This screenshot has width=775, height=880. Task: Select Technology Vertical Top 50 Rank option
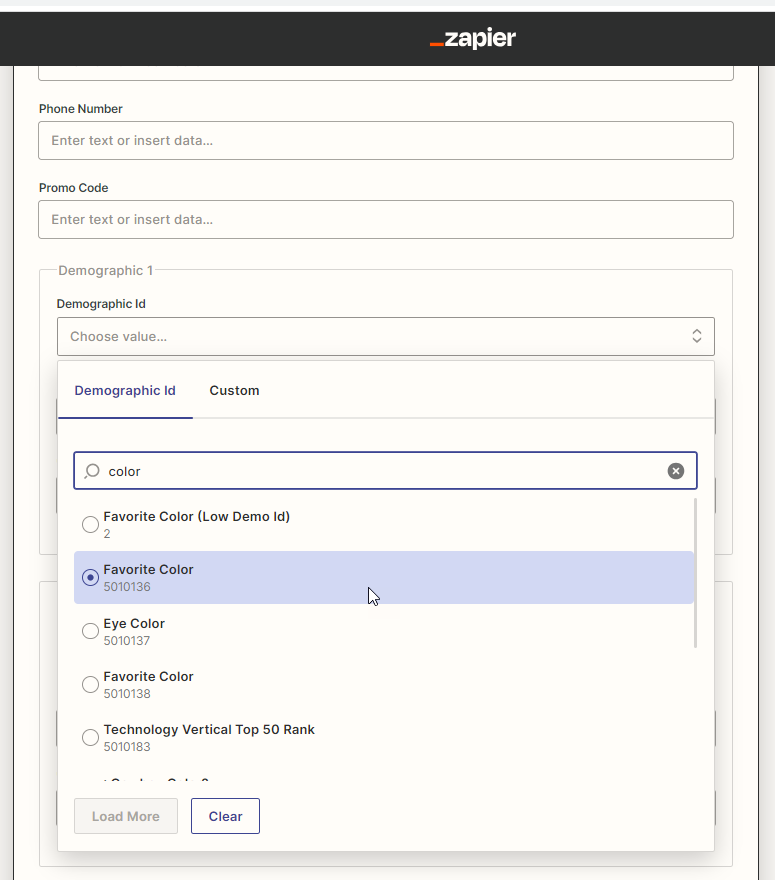(x=90, y=738)
